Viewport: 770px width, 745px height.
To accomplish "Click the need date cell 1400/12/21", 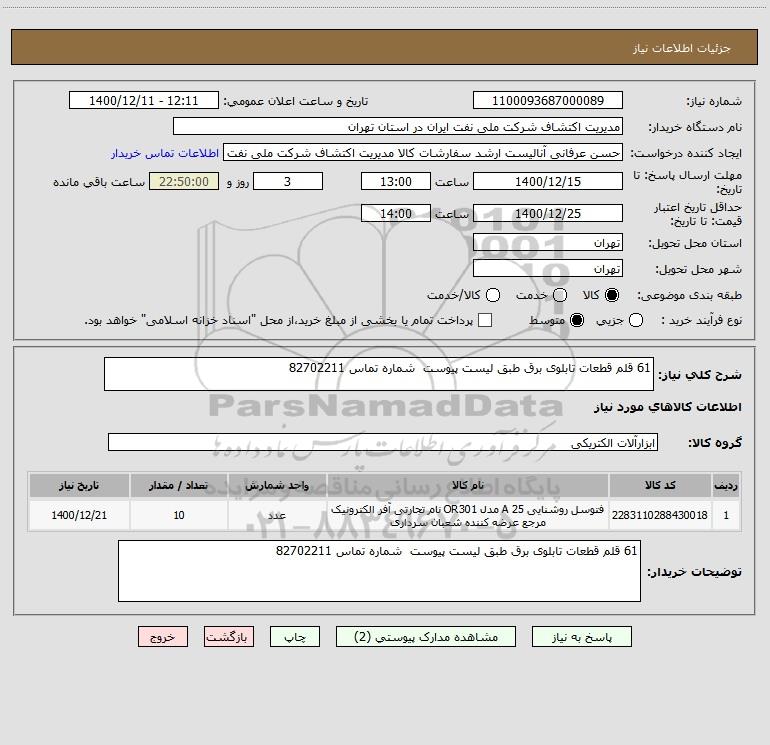I will [79, 515].
